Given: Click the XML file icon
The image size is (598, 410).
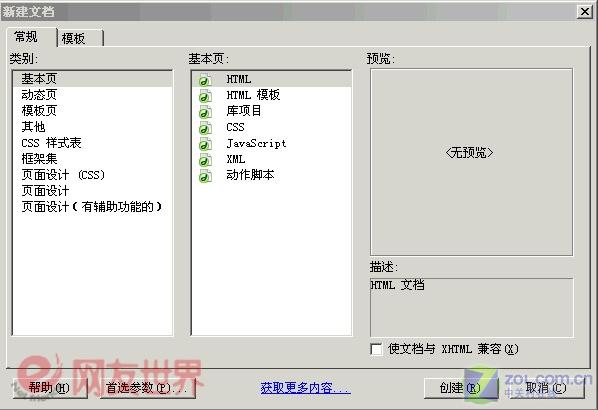Looking at the screenshot, I should [205, 160].
